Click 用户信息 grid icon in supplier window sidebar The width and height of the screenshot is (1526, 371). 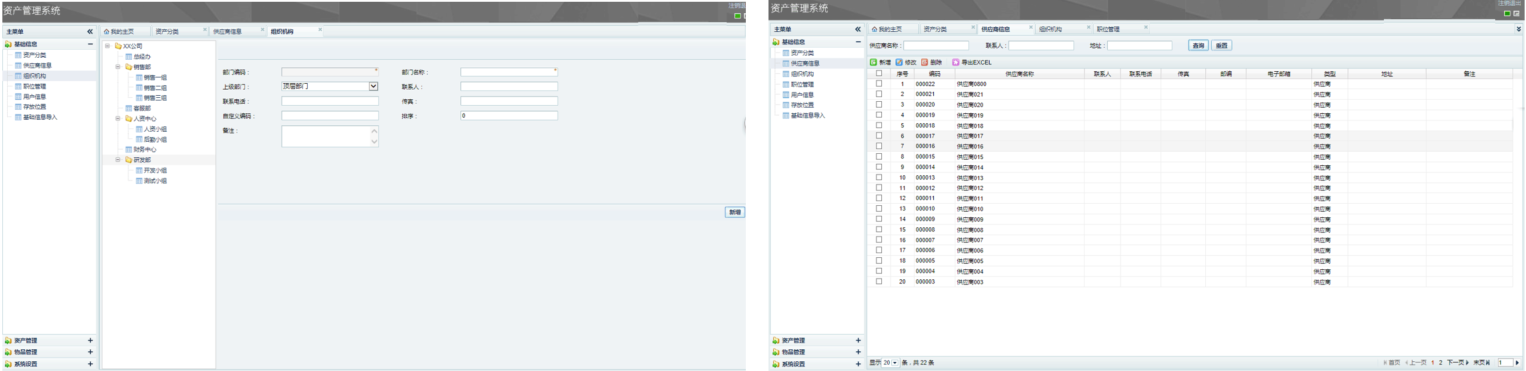point(786,94)
